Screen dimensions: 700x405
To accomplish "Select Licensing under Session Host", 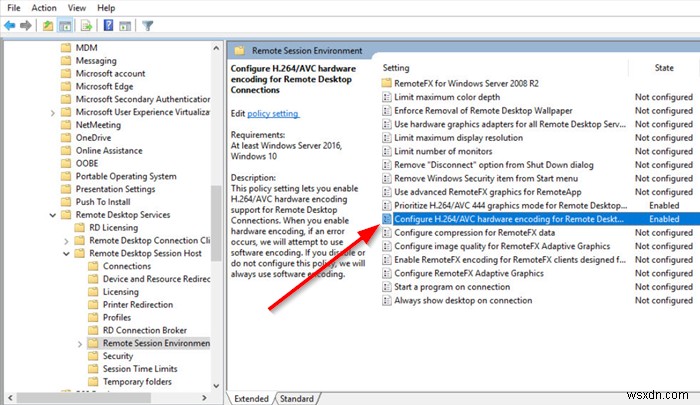I will [121, 292].
